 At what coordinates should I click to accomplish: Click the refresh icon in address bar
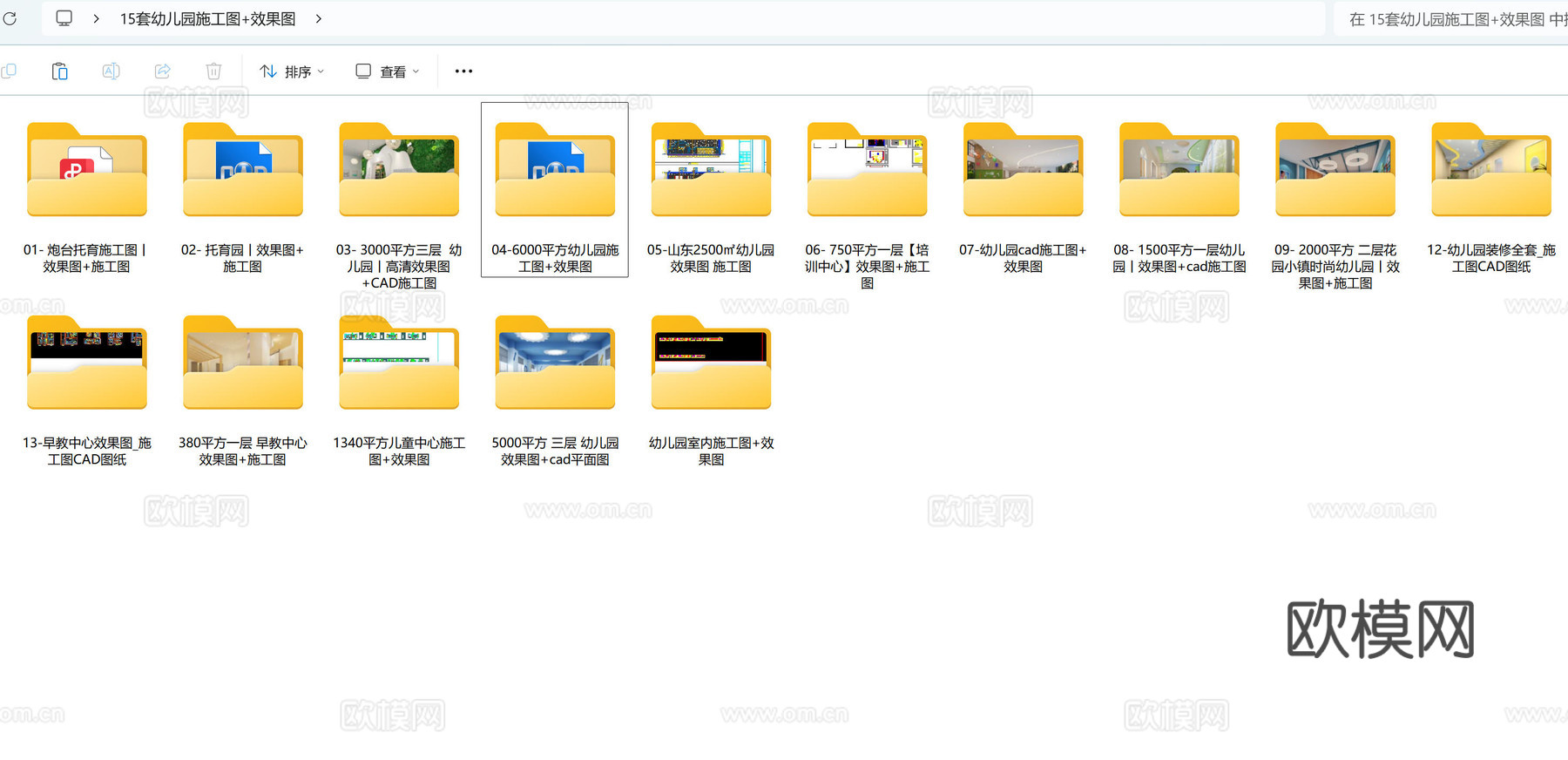(x=10, y=18)
